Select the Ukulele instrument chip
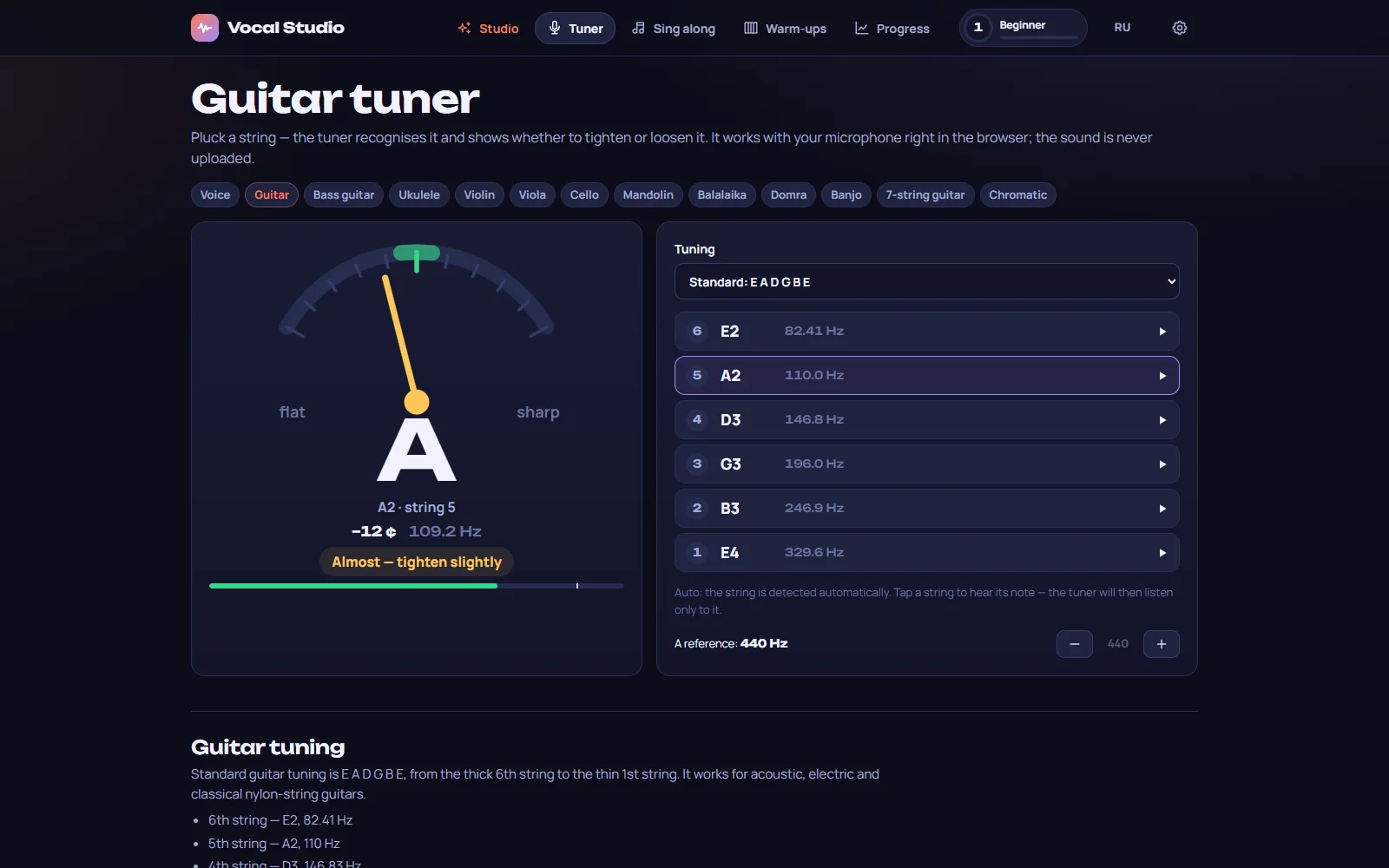Image resolution: width=1389 pixels, height=868 pixels. (419, 194)
